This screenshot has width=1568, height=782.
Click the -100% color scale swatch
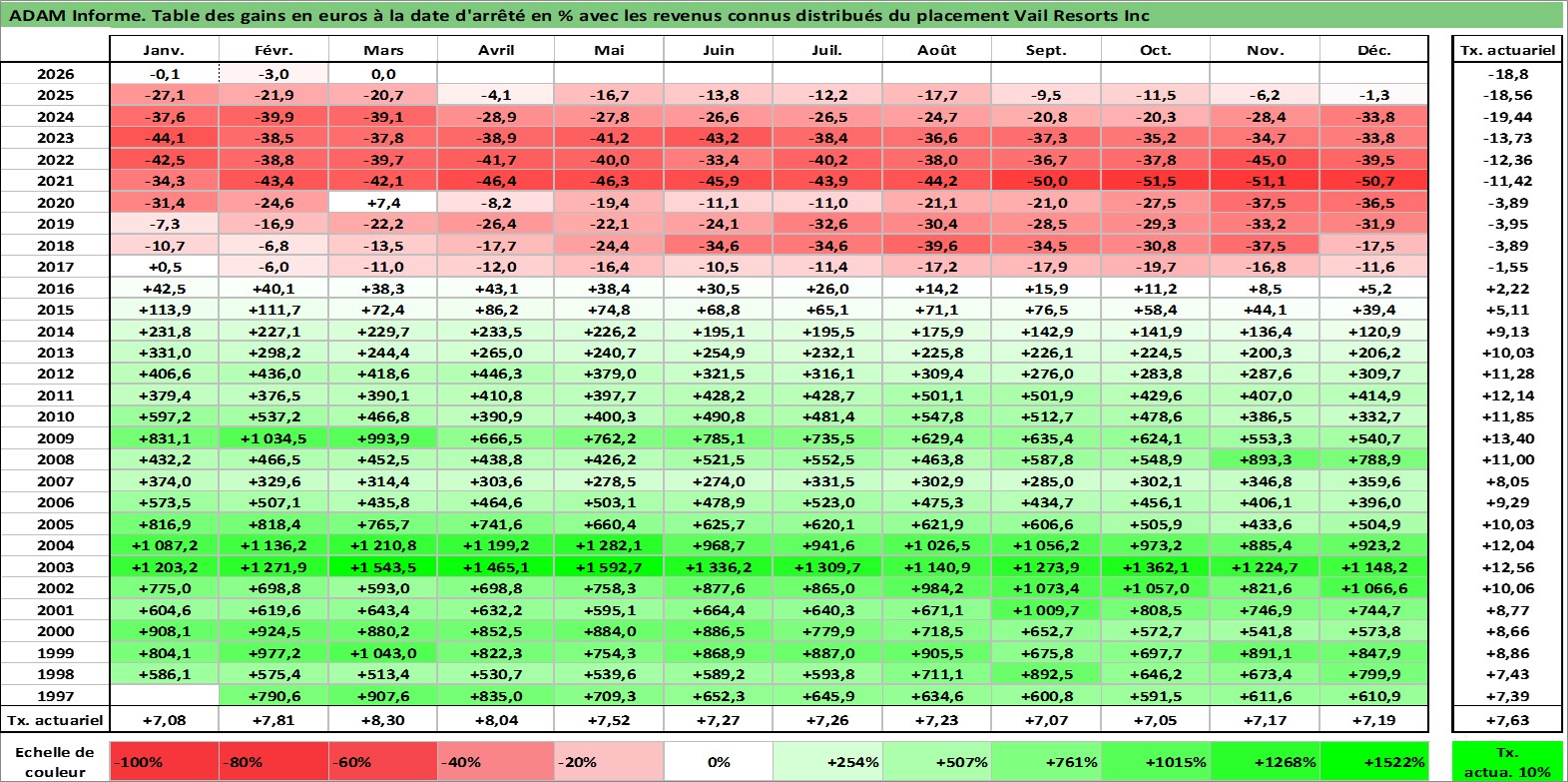pyautogui.click(x=164, y=761)
